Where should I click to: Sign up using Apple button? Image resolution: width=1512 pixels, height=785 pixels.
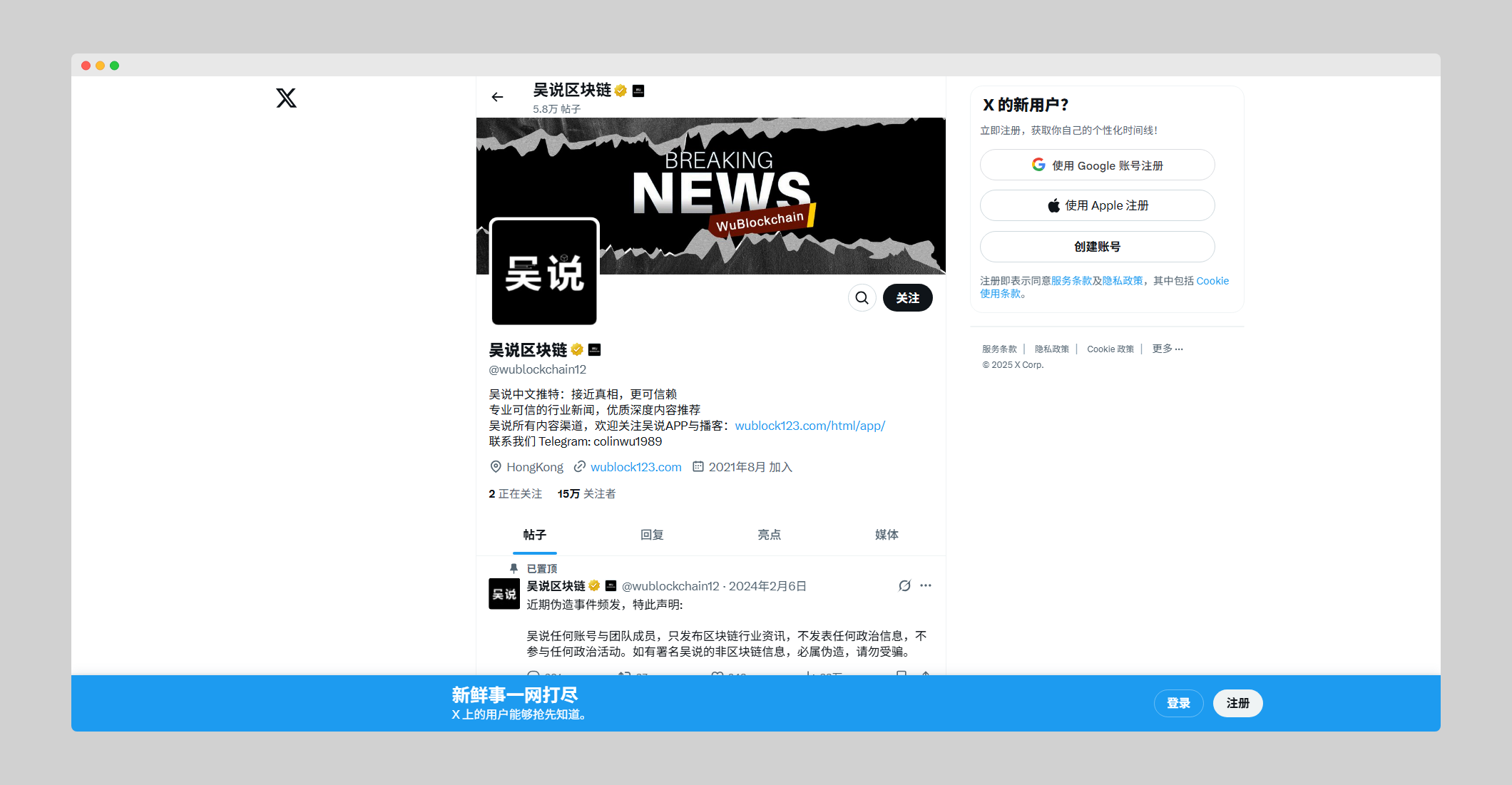coord(1097,205)
